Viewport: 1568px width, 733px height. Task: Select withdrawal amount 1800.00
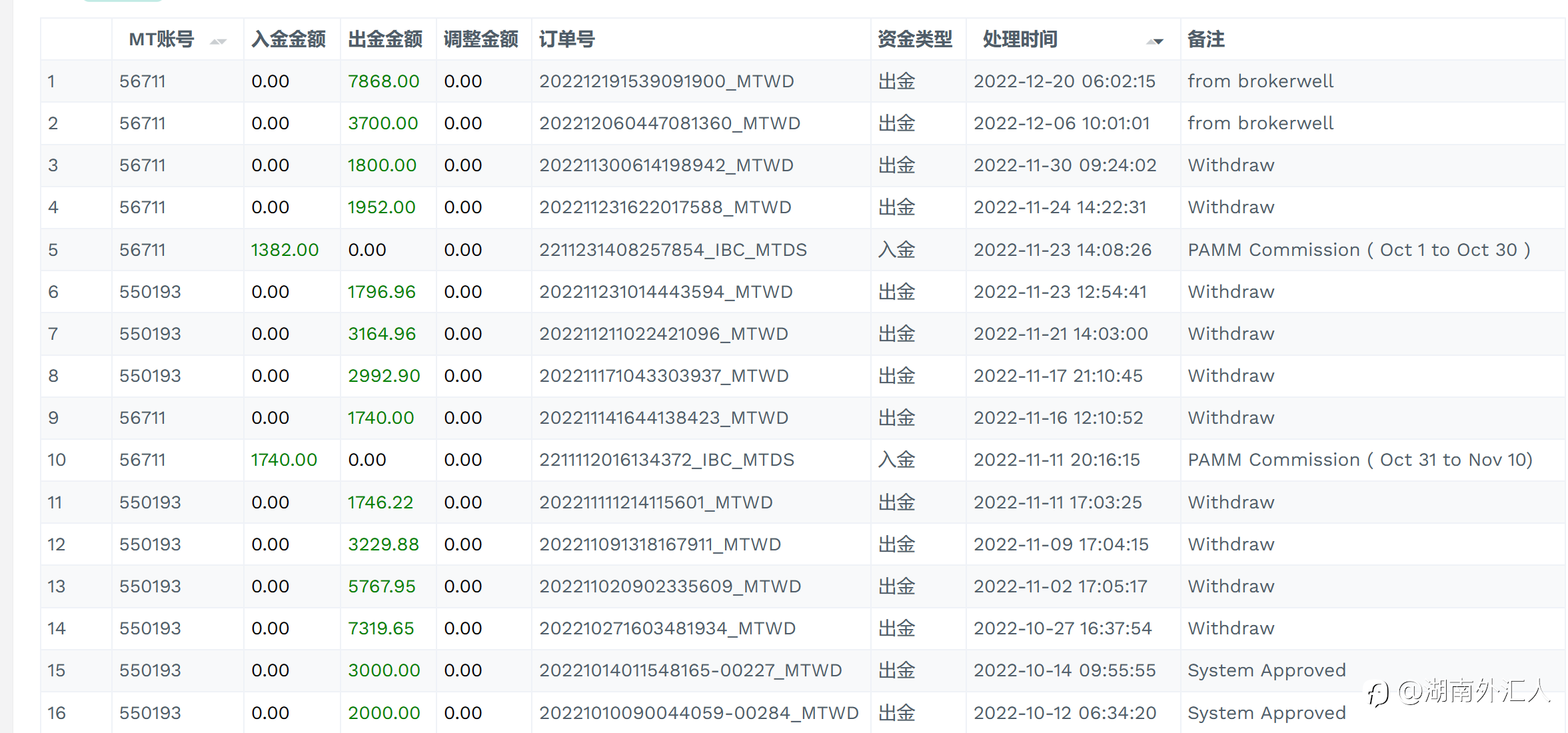[x=383, y=165]
